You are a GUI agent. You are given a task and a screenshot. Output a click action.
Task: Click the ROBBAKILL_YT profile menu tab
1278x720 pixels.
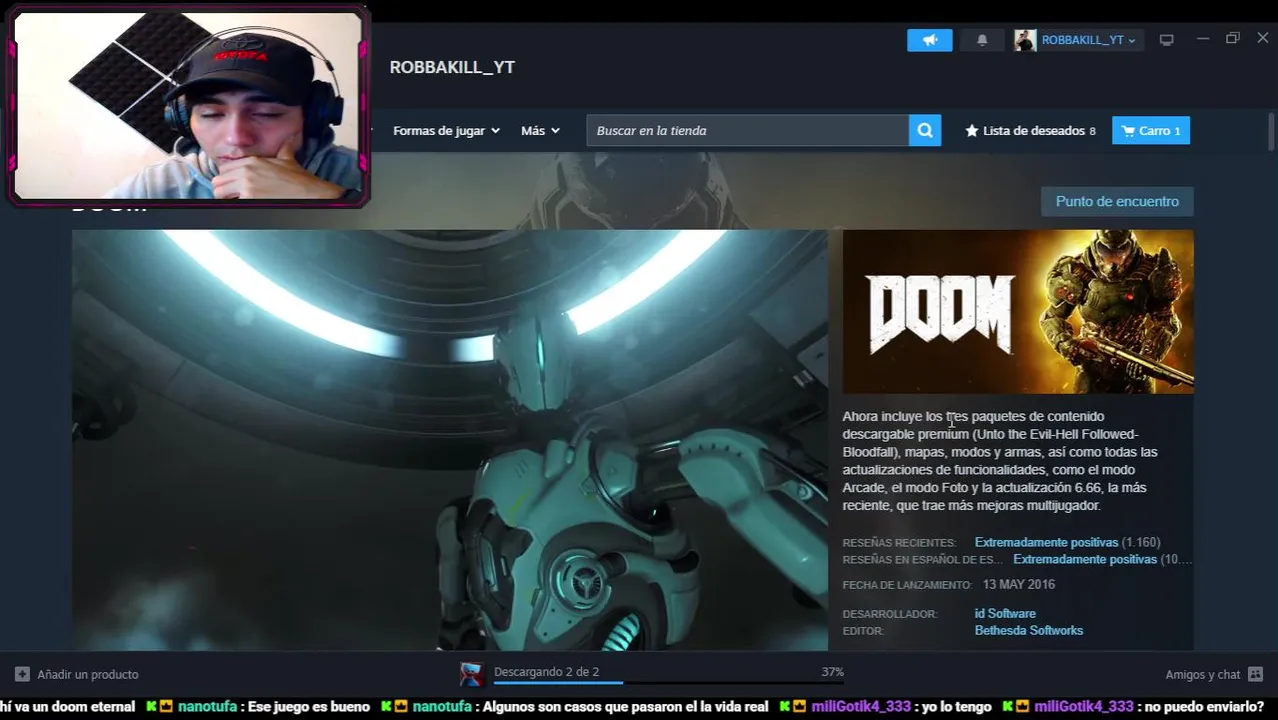click(452, 67)
